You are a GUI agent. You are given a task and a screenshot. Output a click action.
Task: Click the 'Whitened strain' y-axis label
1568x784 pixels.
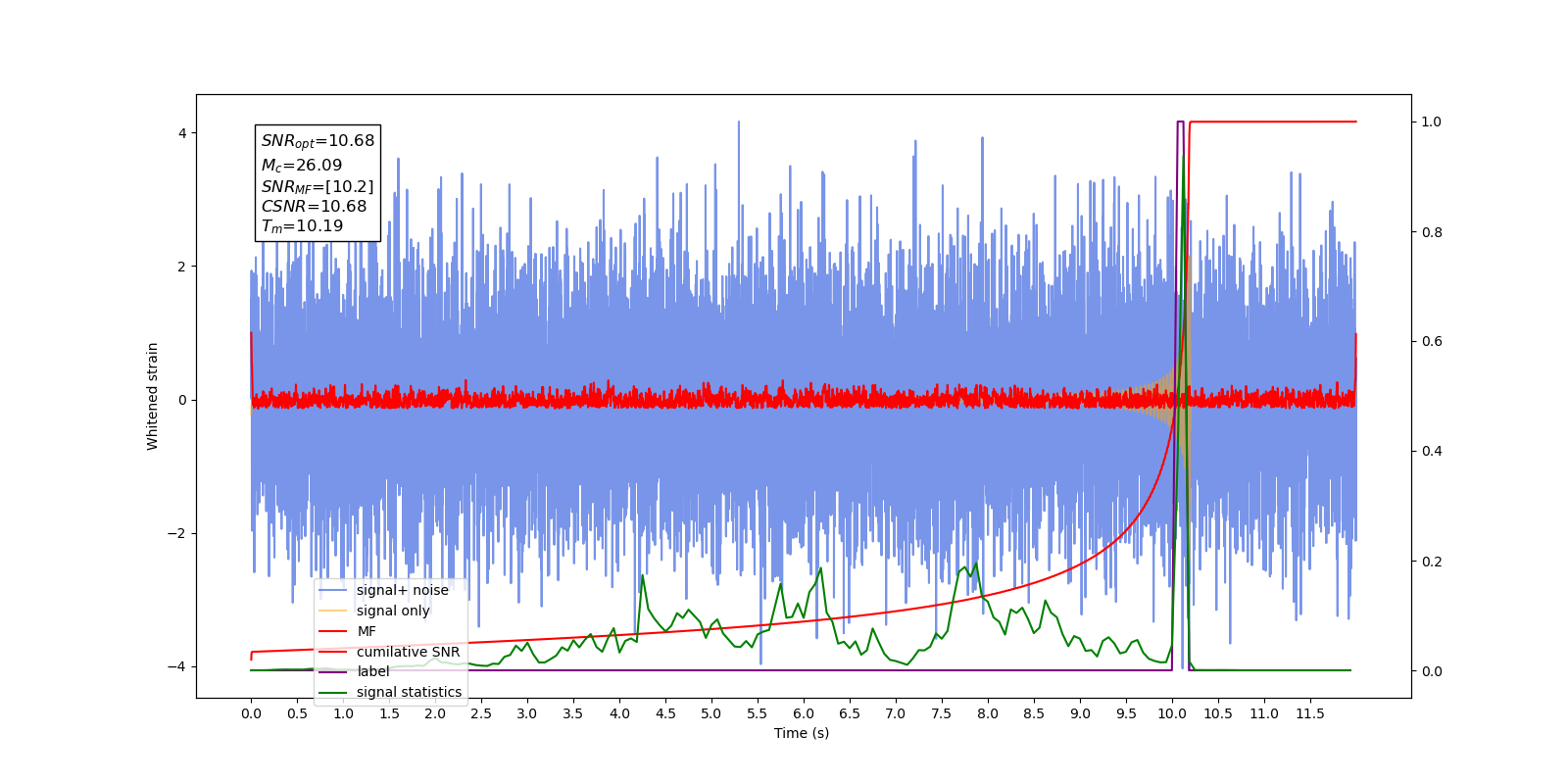(153, 396)
